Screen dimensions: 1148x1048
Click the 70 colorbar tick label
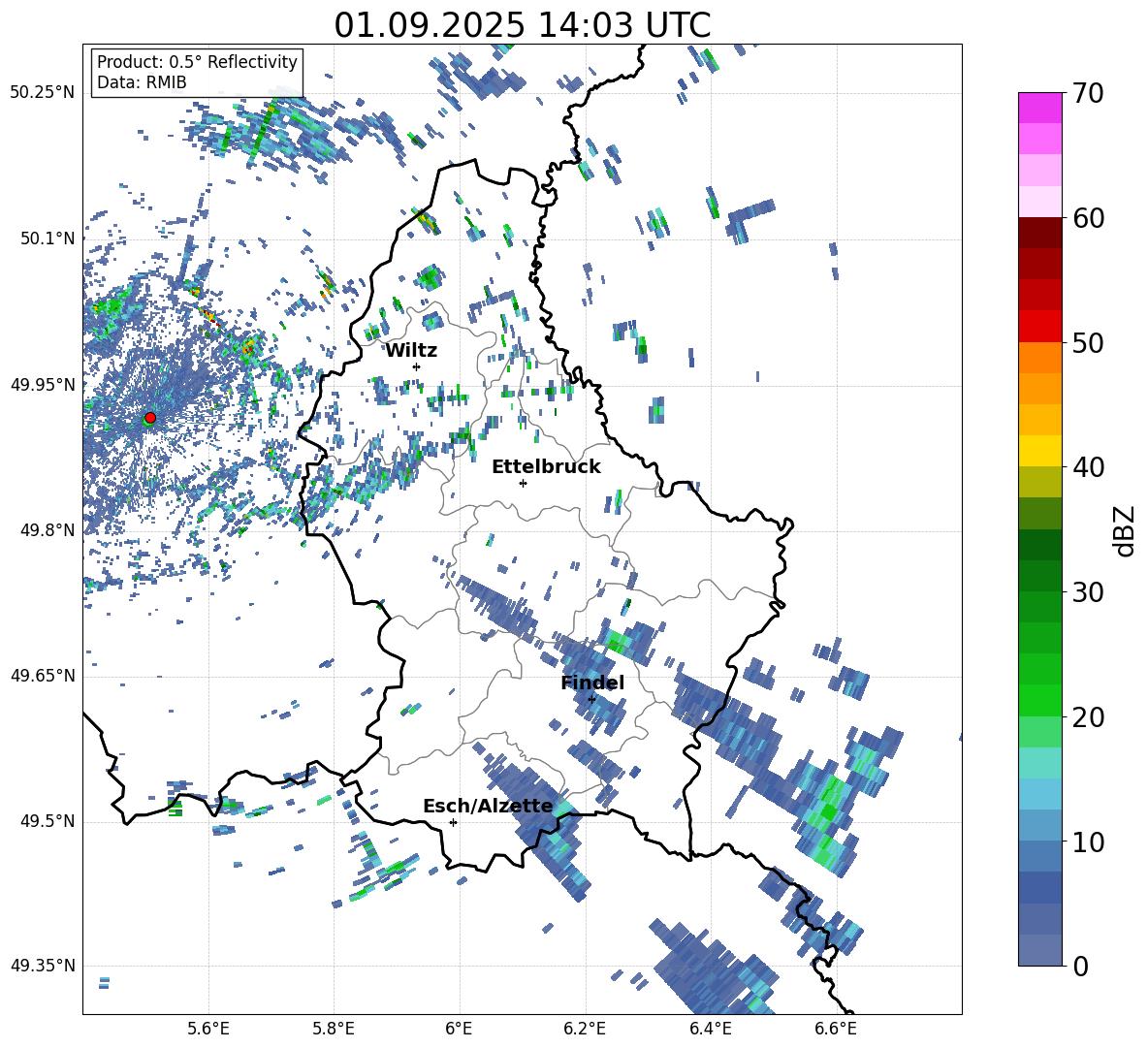tap(1089, 93)
